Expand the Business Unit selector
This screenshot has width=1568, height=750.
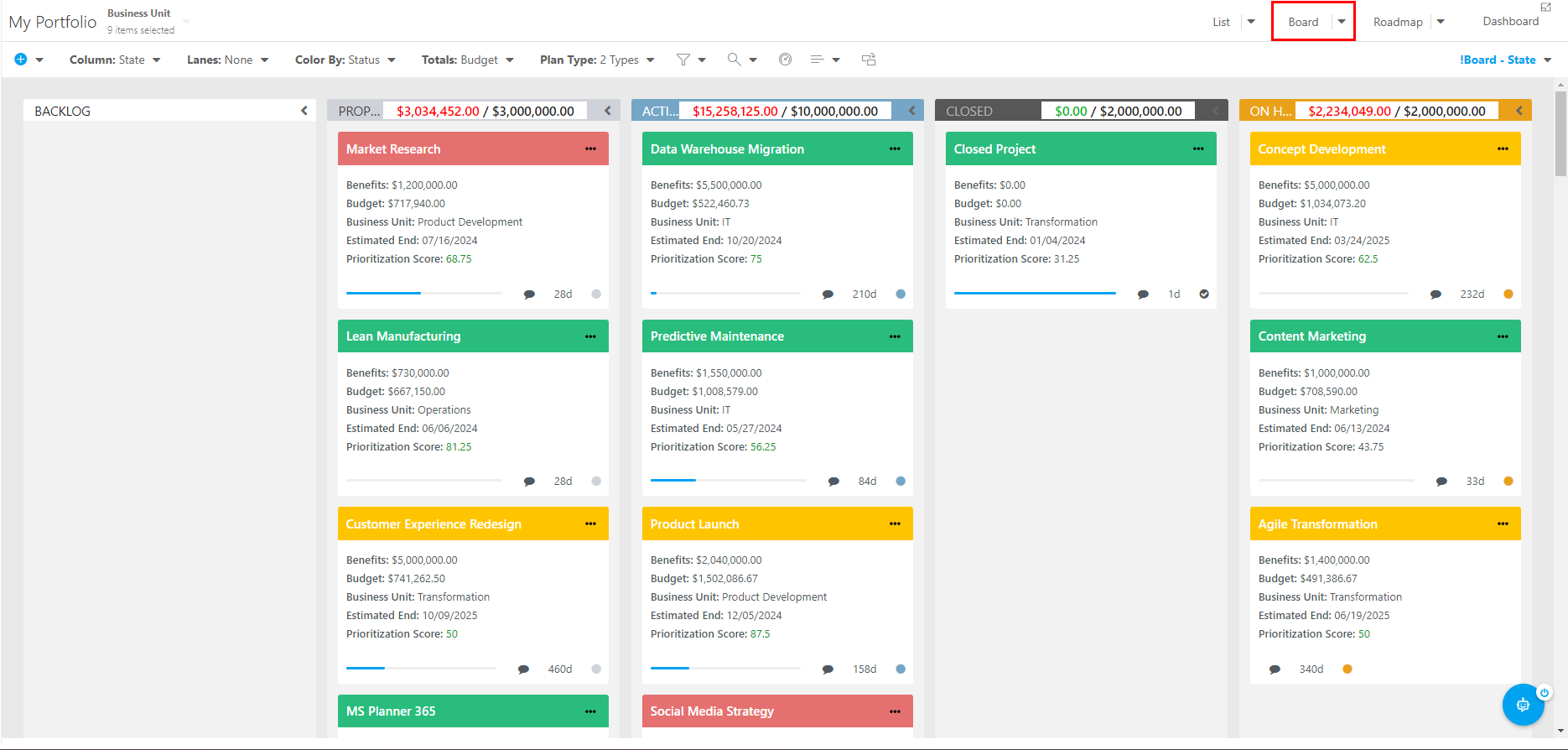[x=186, y=21]
